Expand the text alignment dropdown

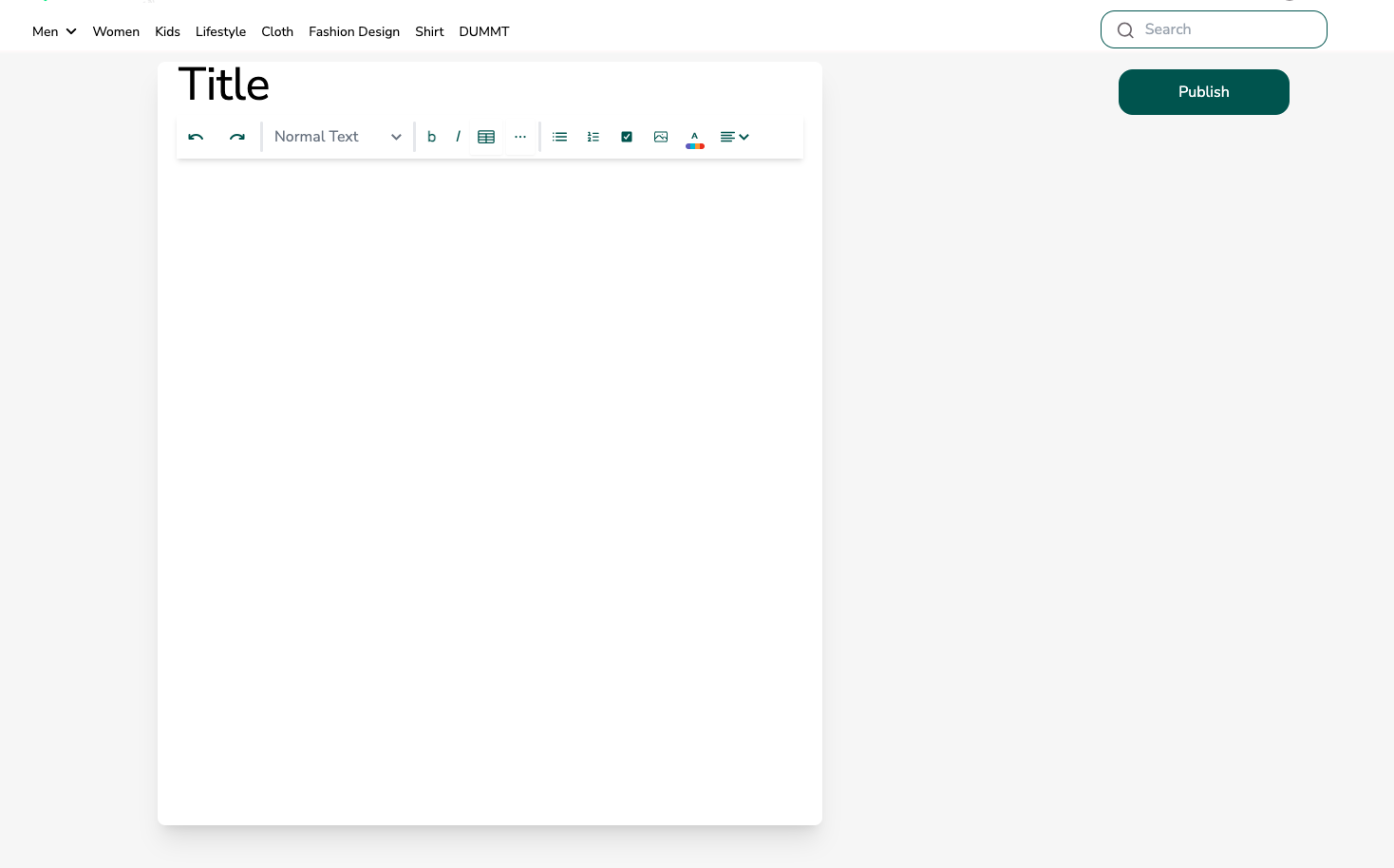[735, 137]
